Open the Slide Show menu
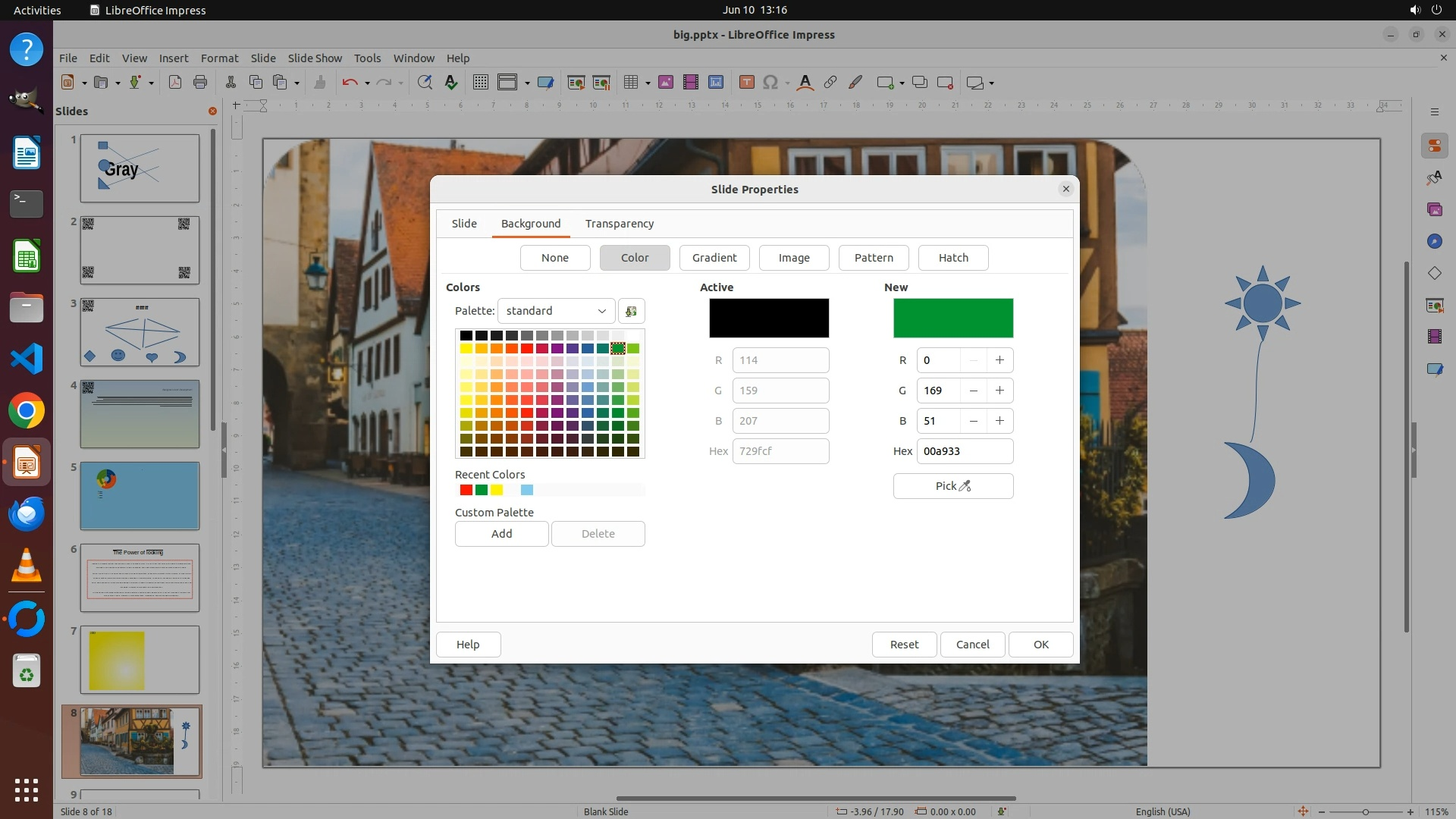The height and width of the screenshot is (819, 1456). coord(314,58)
